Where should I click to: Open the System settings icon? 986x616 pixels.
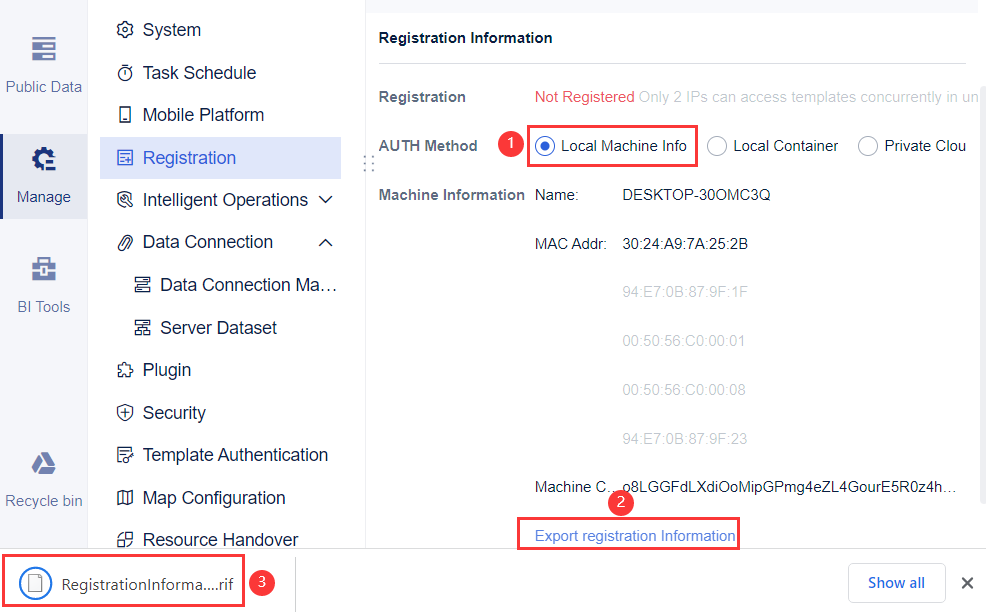[x=125, y=30]
